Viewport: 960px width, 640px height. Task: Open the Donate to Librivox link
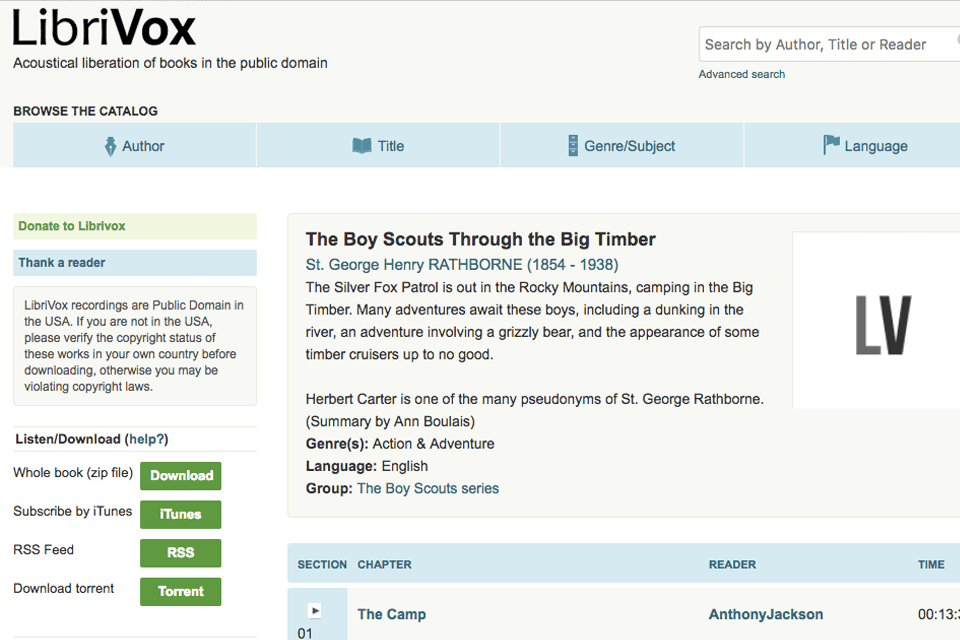[72, 226]
